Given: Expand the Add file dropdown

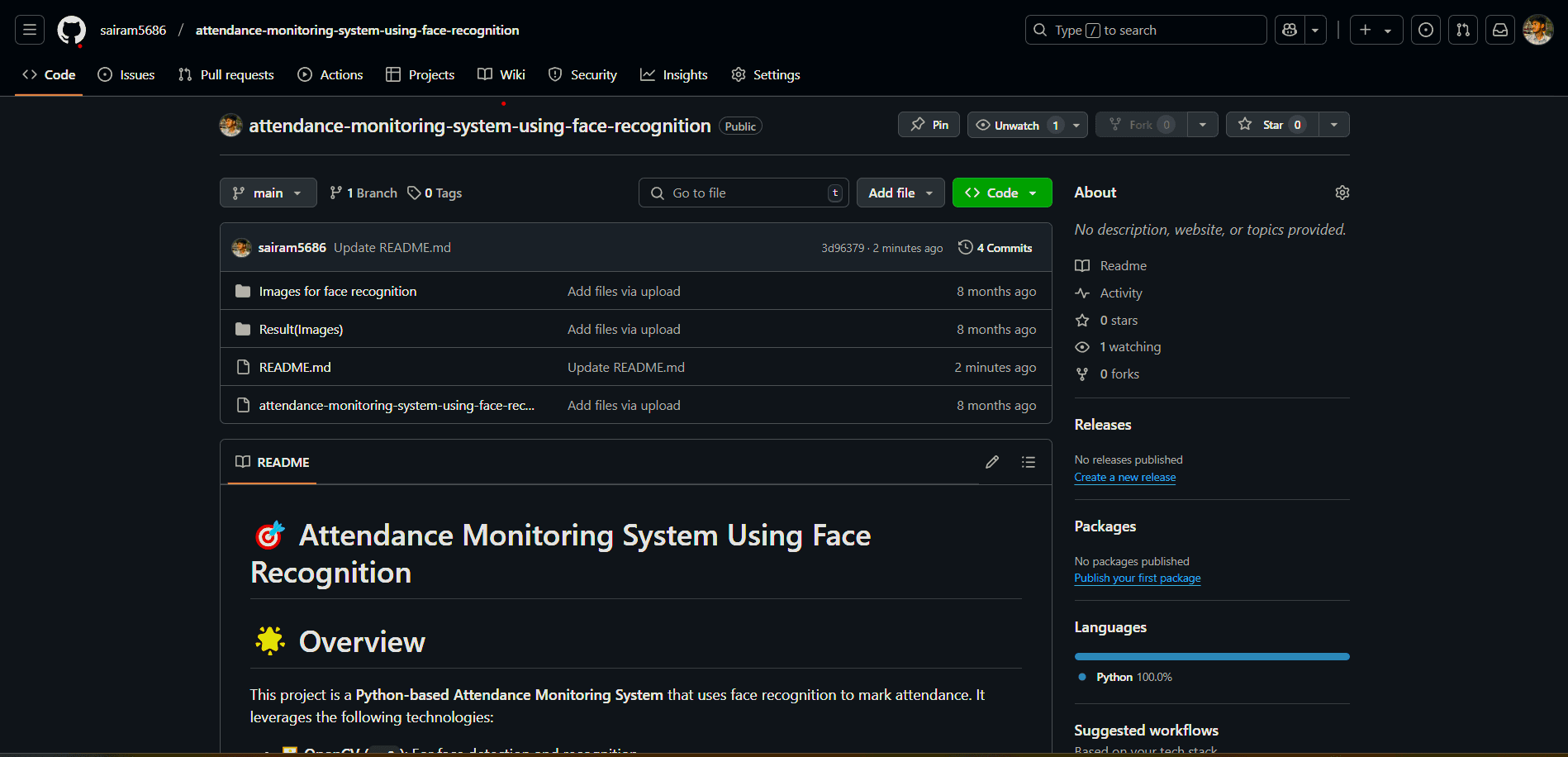Looking at the screenshot, I should click(x=900, y=193).
